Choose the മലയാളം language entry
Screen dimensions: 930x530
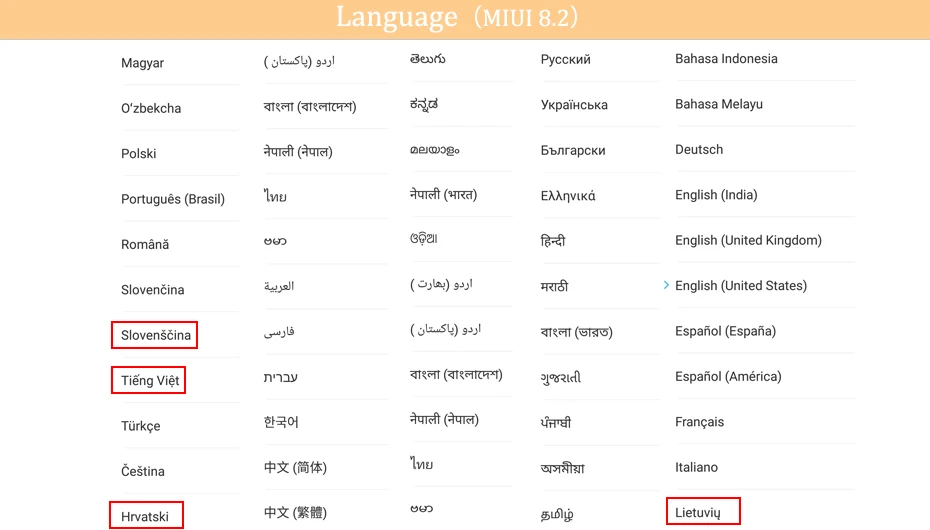tap(435, 150)
